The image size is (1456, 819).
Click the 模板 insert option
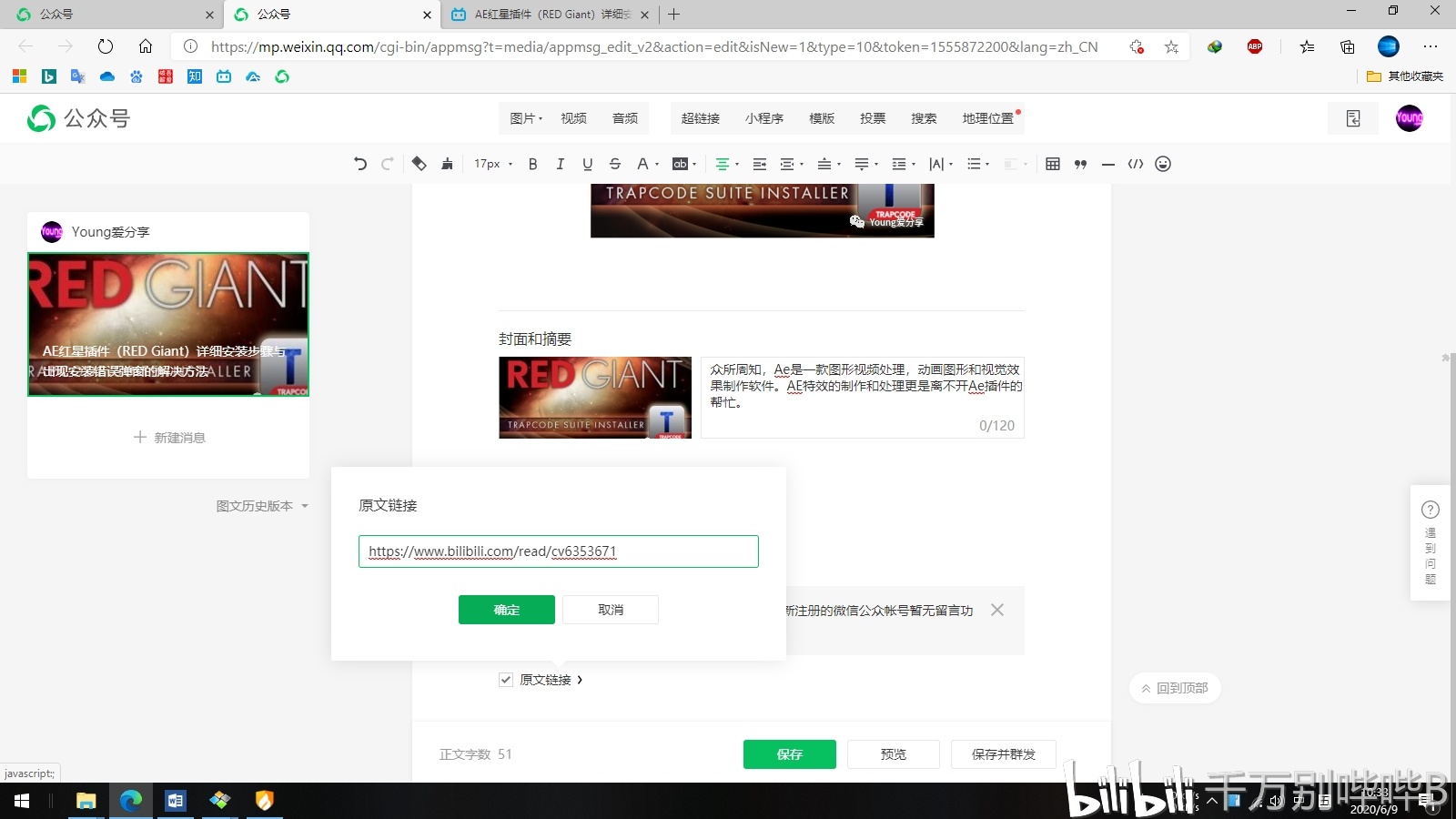[822, 118]
